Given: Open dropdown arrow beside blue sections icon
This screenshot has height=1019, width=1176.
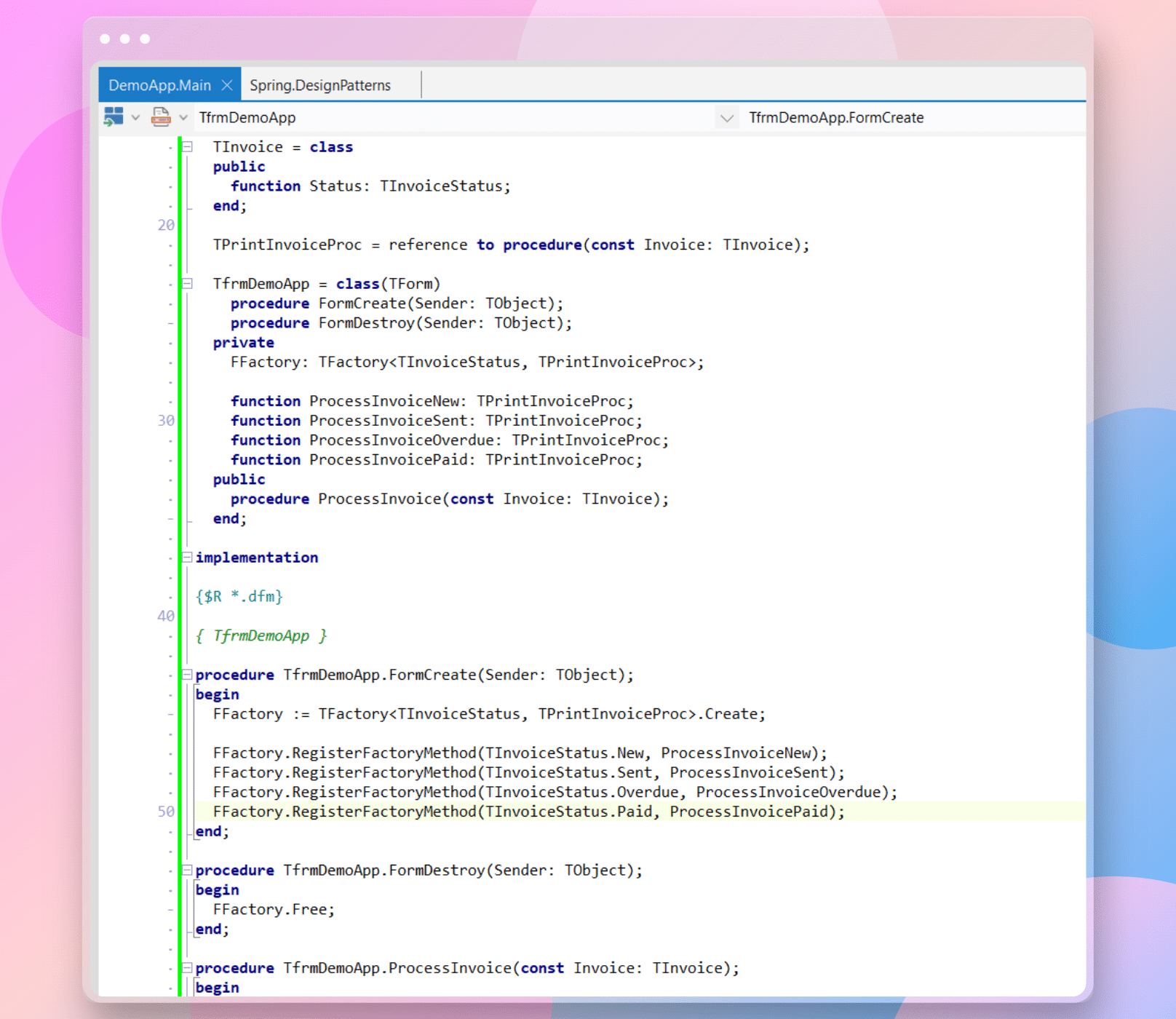Looking at the screenshot, I should tap(135, 117).
